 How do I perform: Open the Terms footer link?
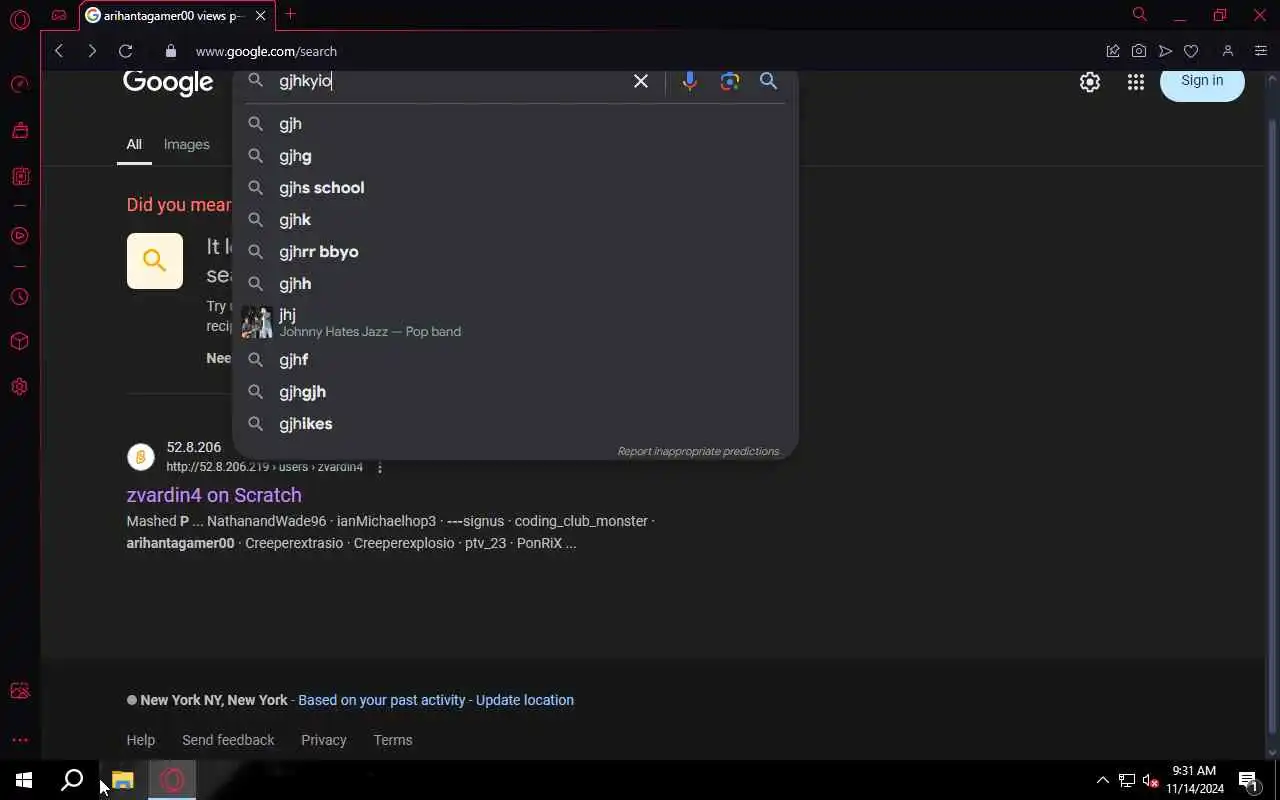393,740
